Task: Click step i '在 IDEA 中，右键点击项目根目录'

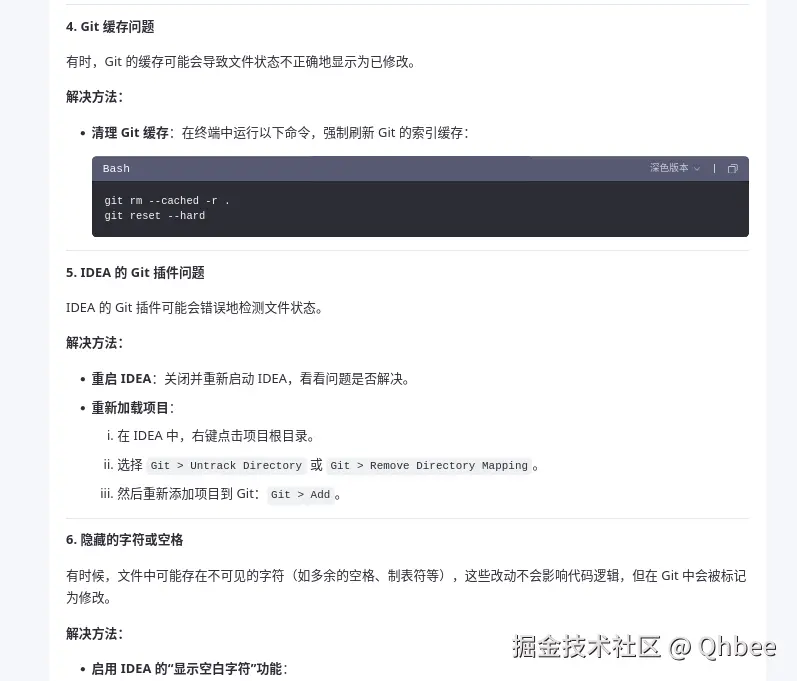Action: tap(216, 436)
